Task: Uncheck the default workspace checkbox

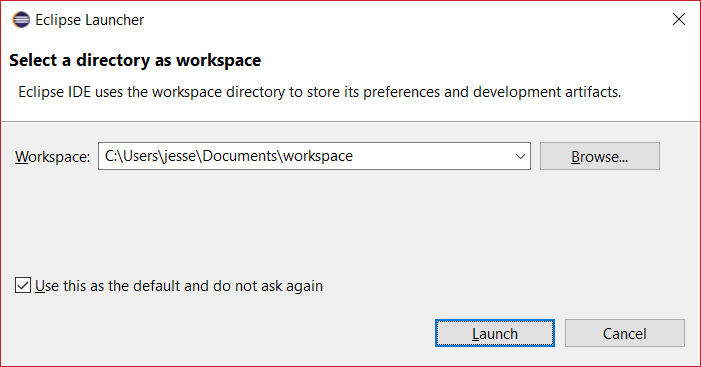Action: (x=23, y=285)
